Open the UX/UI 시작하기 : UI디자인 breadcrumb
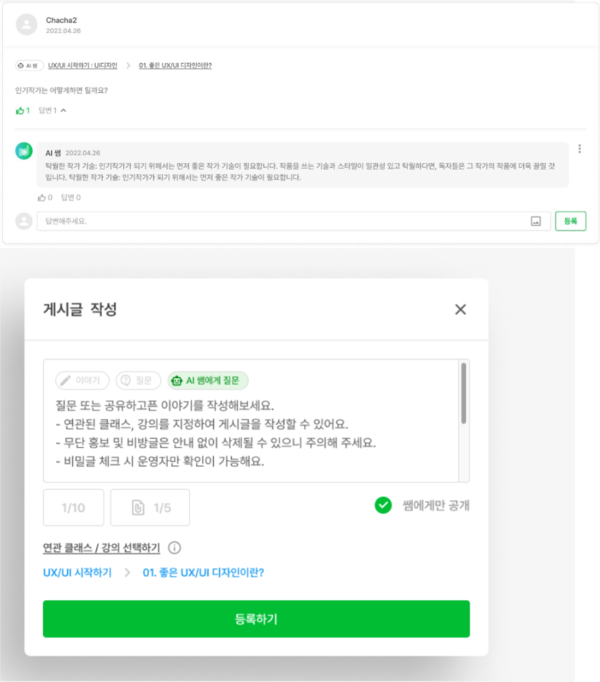The image size is (600, 682). 82,65
